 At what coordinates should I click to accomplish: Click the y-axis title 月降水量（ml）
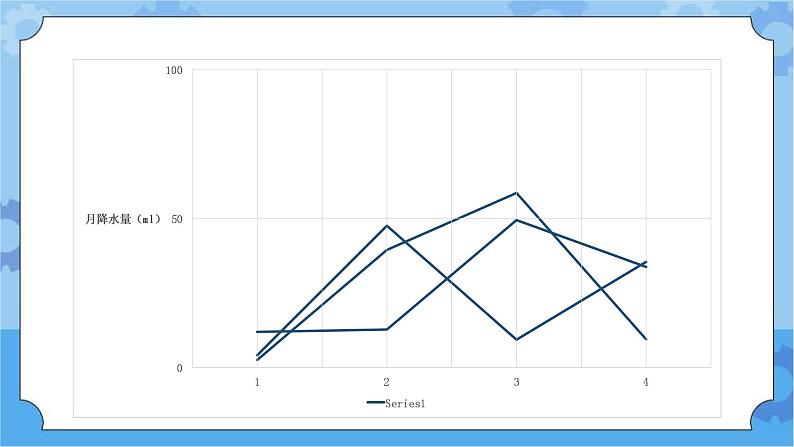[123, 219]
